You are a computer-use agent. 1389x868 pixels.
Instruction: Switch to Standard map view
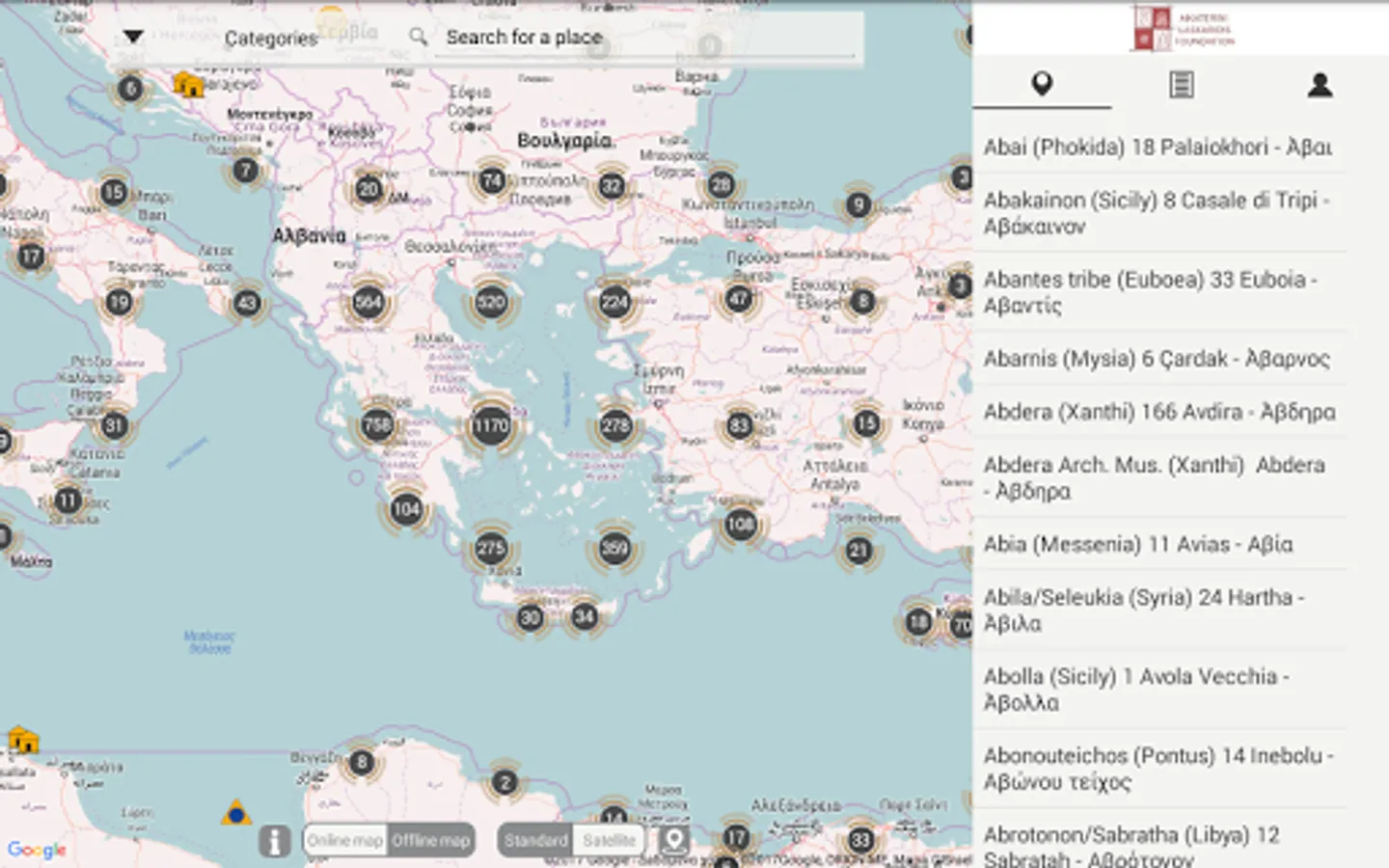(x=535, y=840)
